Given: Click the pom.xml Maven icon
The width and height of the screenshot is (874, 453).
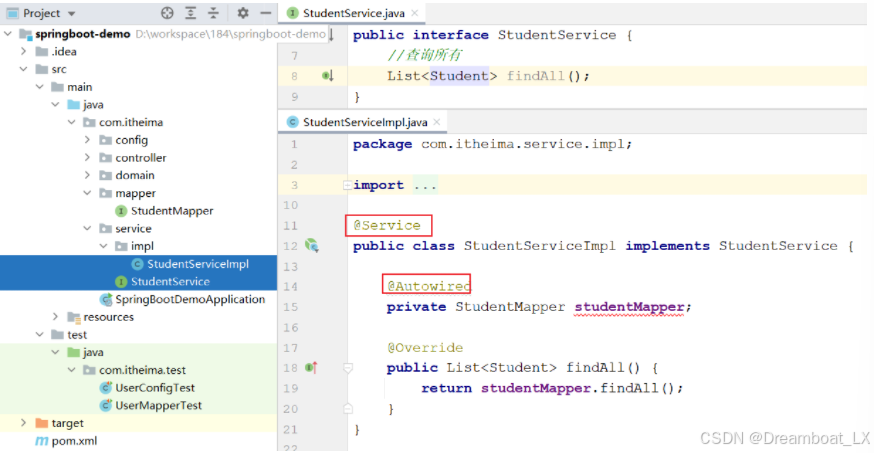Looking at the screenshot, I should click(x=42, y=441).
